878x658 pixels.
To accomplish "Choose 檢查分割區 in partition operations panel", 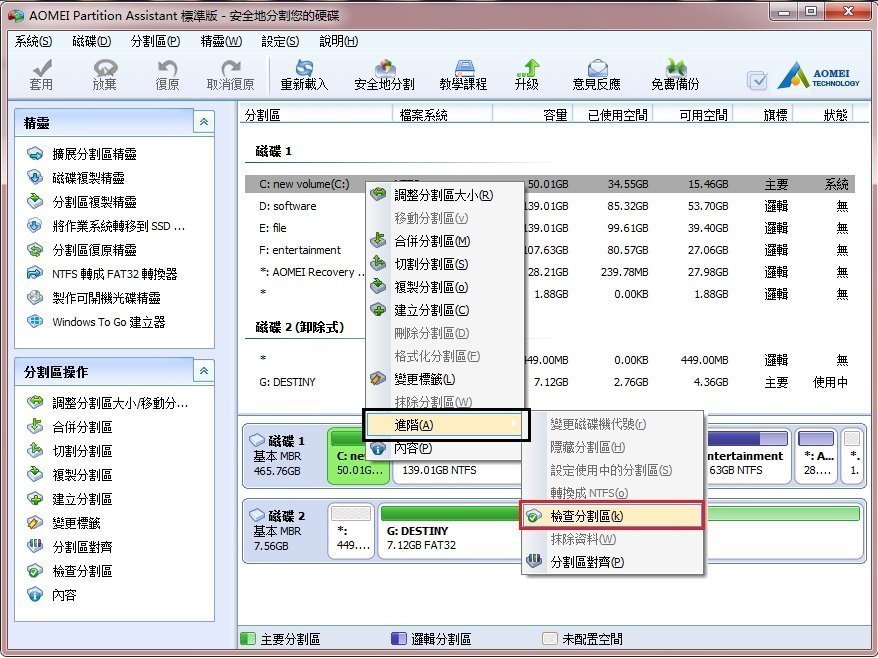I will tap(69, 571).
